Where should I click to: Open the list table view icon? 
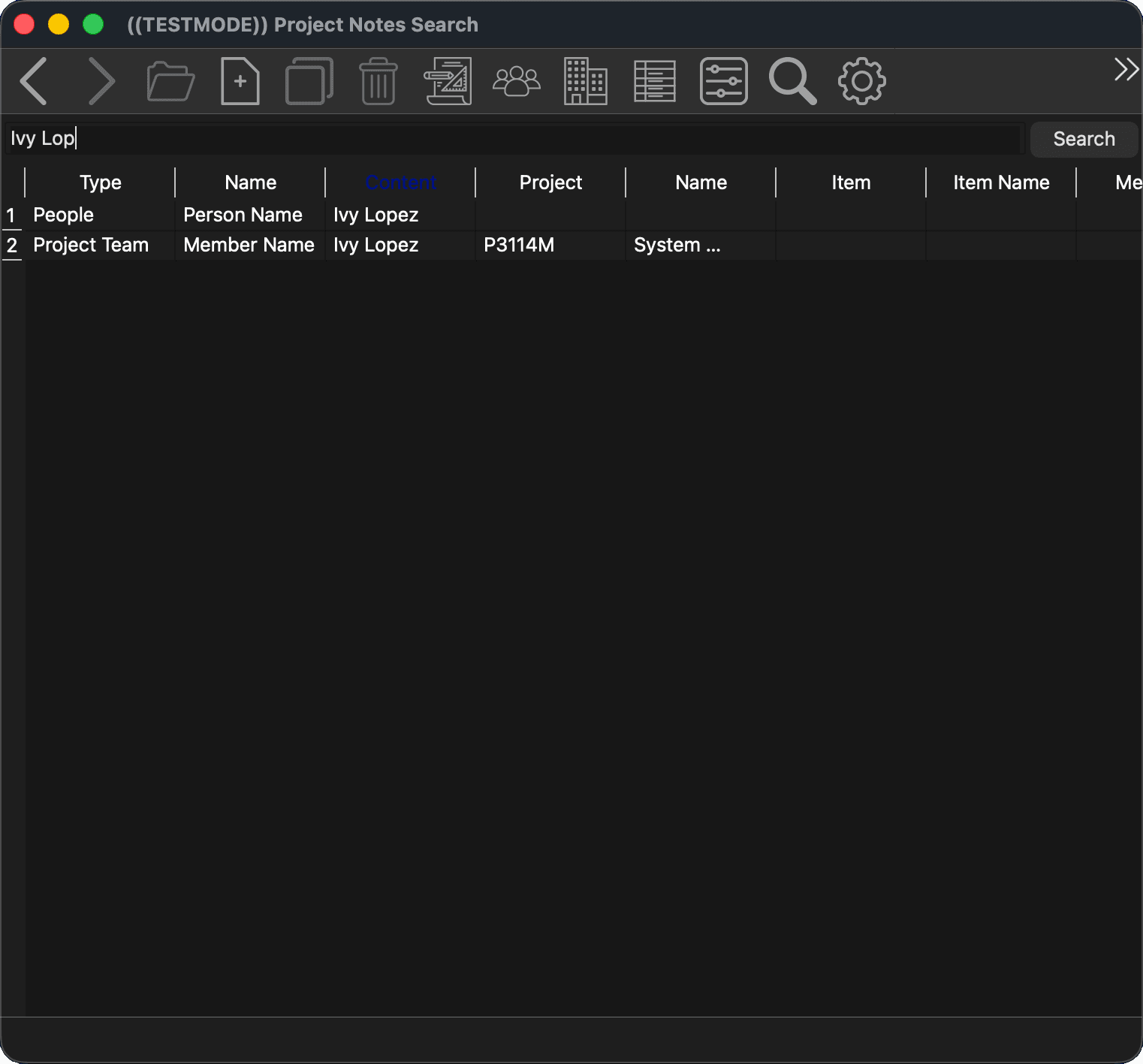pyautogui.click(x=655, y=81)
